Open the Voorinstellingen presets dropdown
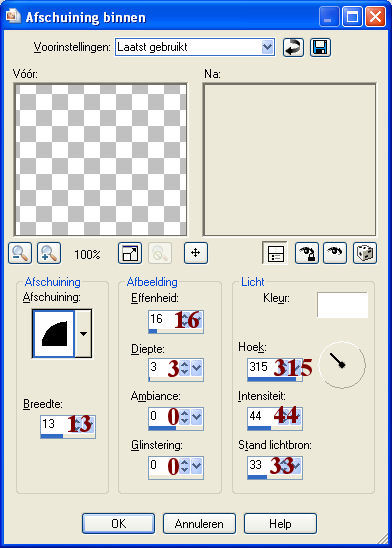 (x=267, y=47)
